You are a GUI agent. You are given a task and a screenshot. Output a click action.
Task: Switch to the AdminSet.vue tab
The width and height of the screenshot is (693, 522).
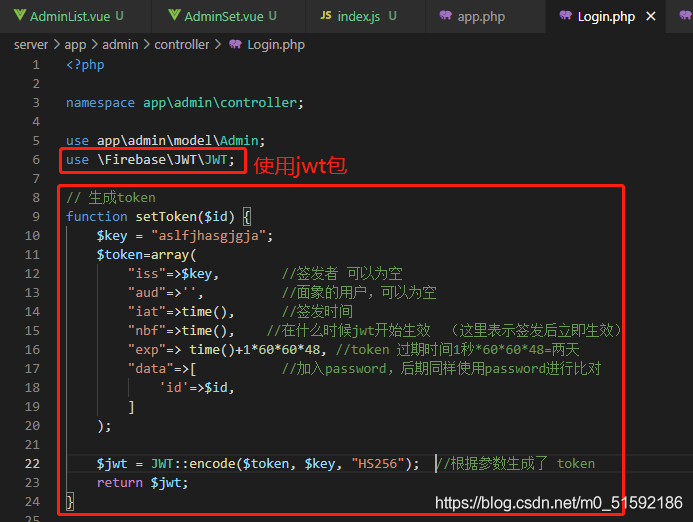point(228,16)
